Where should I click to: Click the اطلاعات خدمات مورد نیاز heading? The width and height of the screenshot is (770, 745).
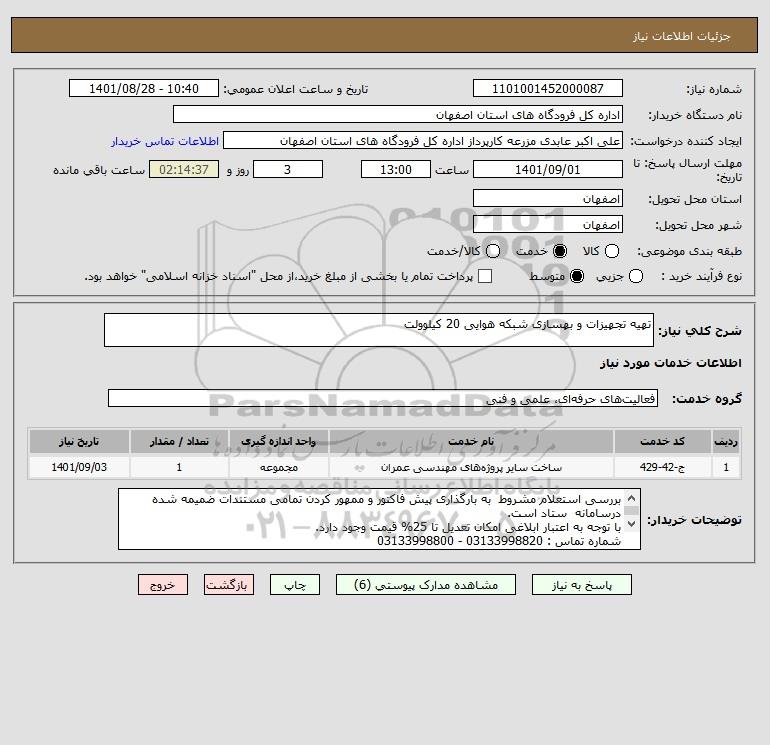coord(670,363)
